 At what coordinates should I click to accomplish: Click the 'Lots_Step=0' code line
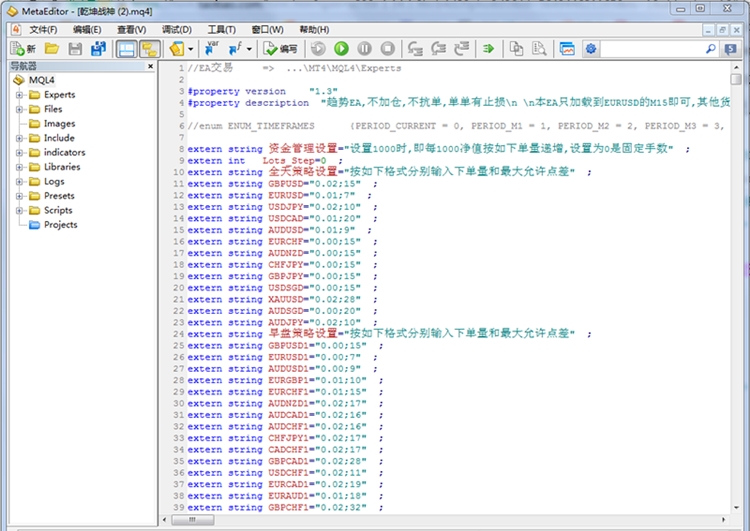[x=265, y=161]
